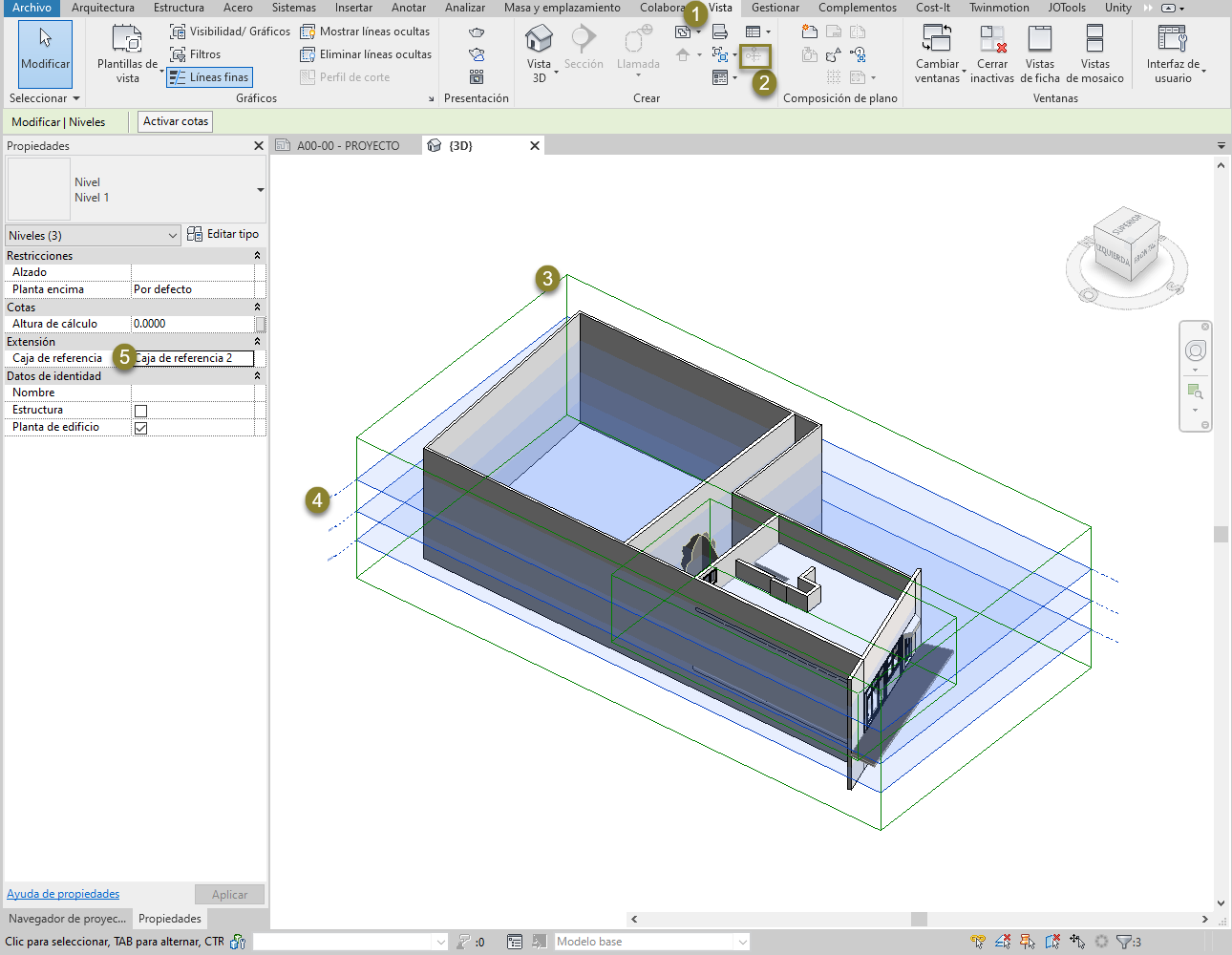Open Visibilidad/Gráficos settings

coord(230,32)
